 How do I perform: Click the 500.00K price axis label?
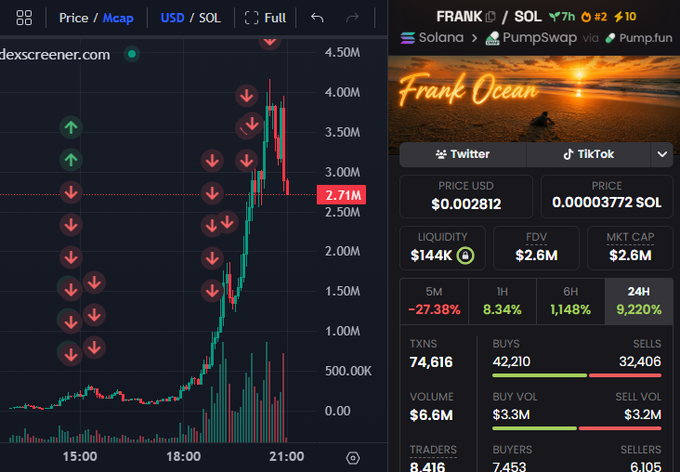click(x=348, y=371)
